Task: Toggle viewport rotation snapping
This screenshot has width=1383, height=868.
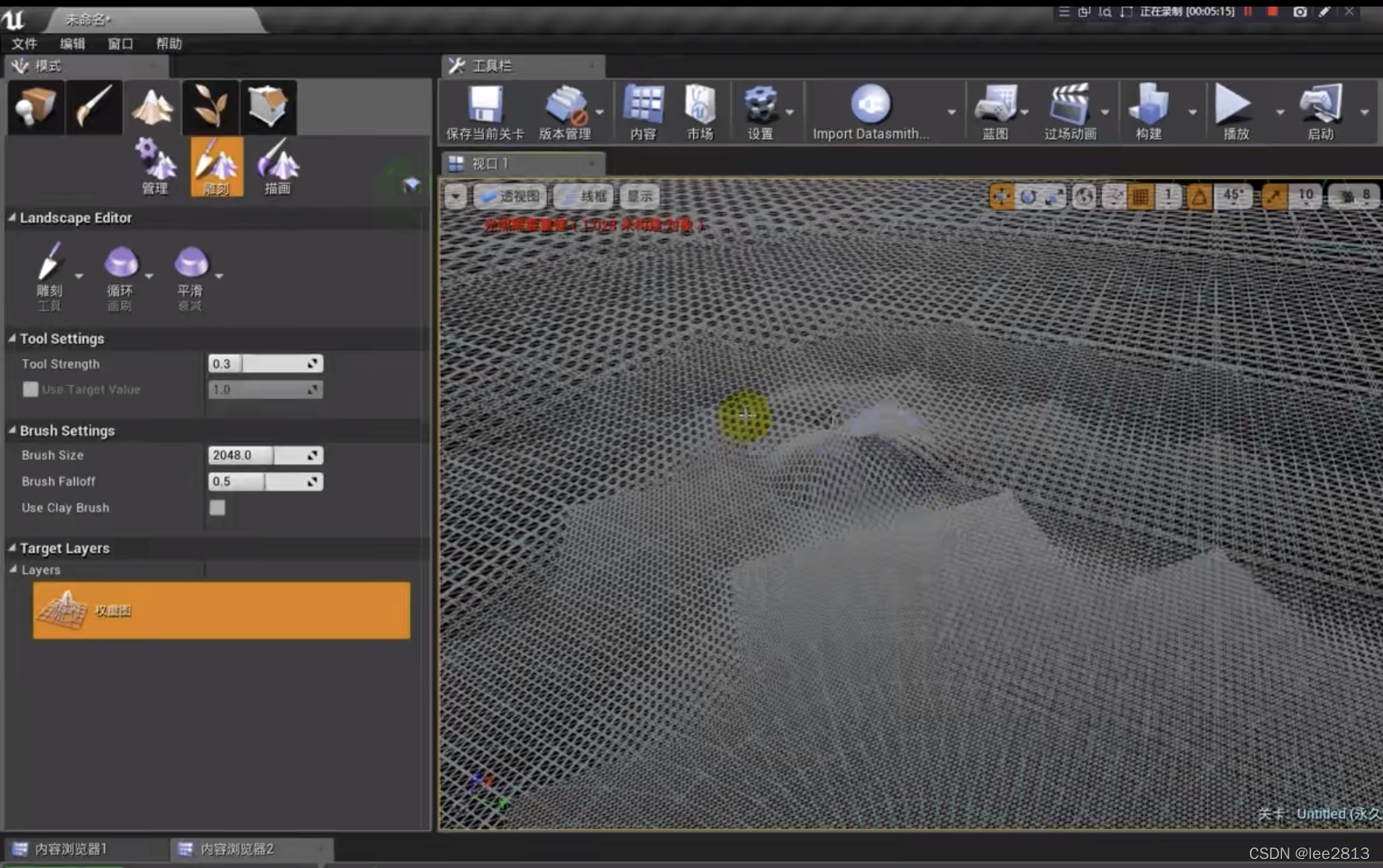Action: click(x=1199, y=196)
